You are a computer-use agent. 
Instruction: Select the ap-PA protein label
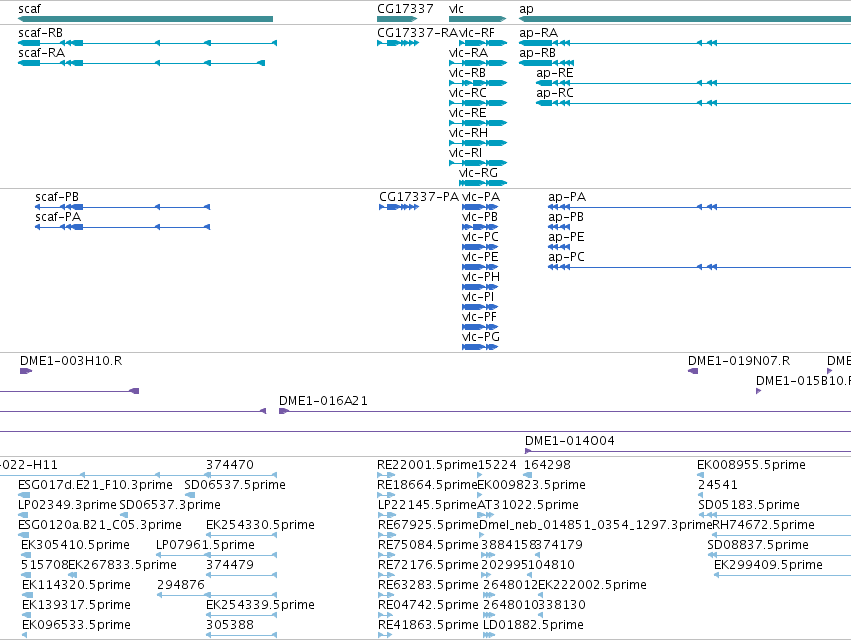pyautogui.click(x=567, y=197)
